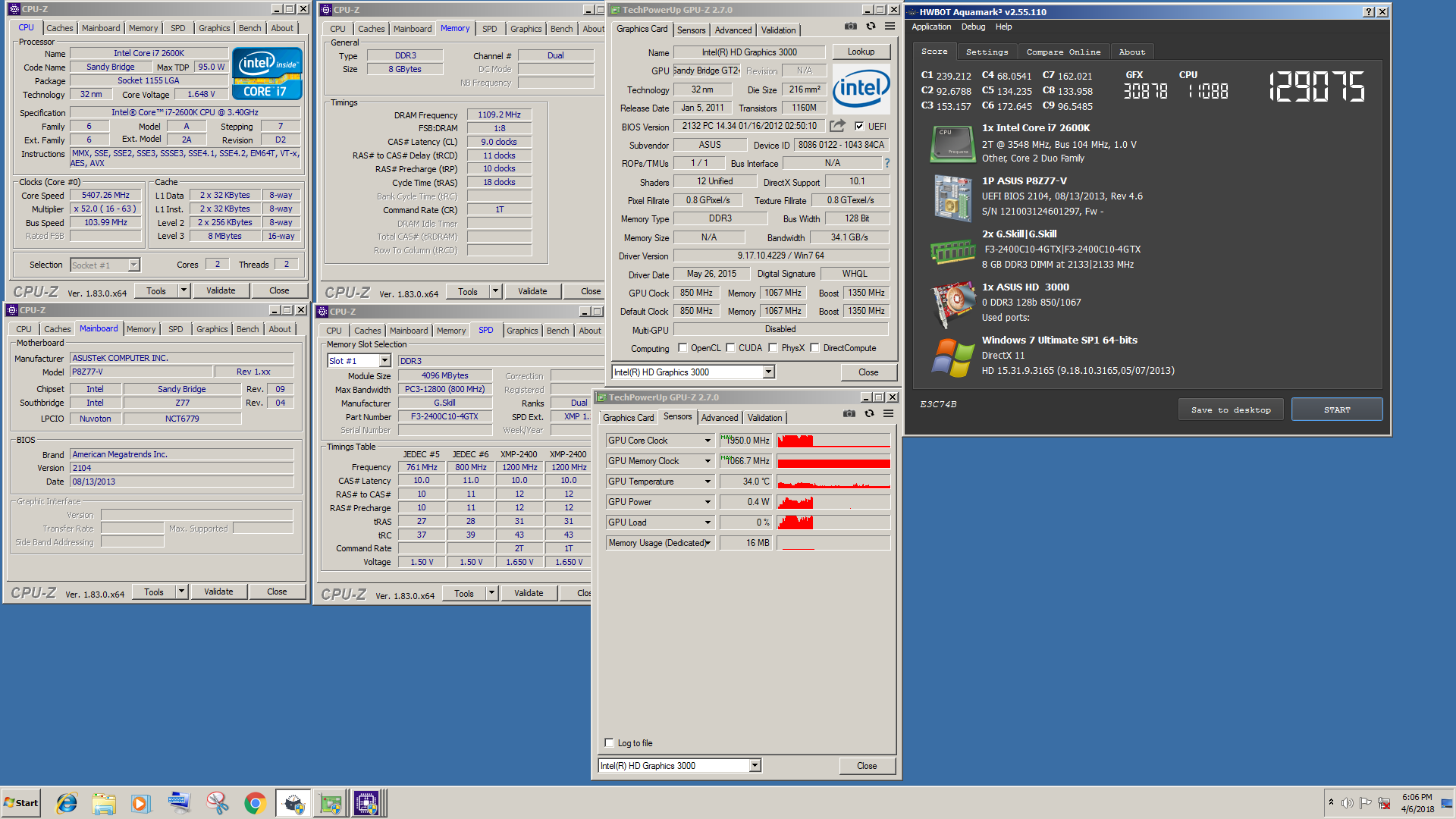The height and width of the screenshot is (819, 1456).
Task: Open Application menu in Aquamark
Action: 931,27
